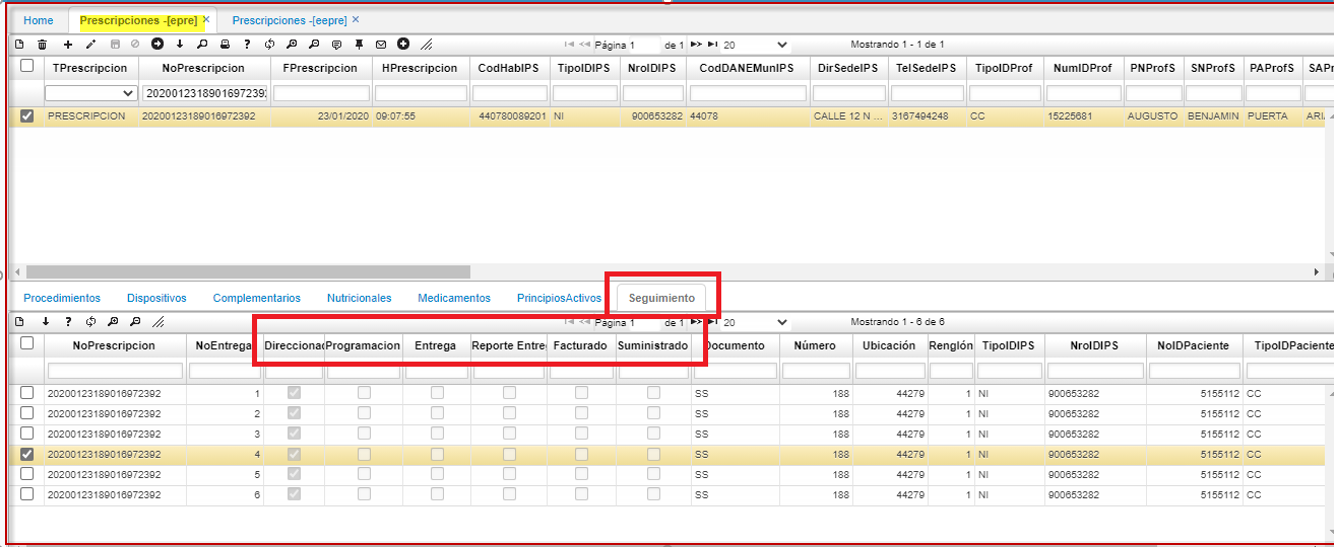Screen dimensions: 1334x547
Task: Close the Prescripciones -[eepre] tab
Action: coord(355,19)
